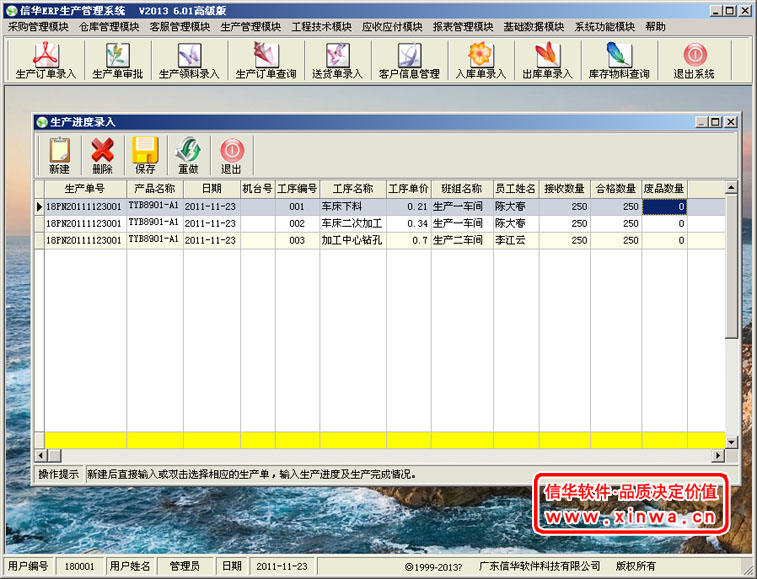Open the 仓库管理模块 menu
Screen dimensions: 757x579
pos(109,27)
